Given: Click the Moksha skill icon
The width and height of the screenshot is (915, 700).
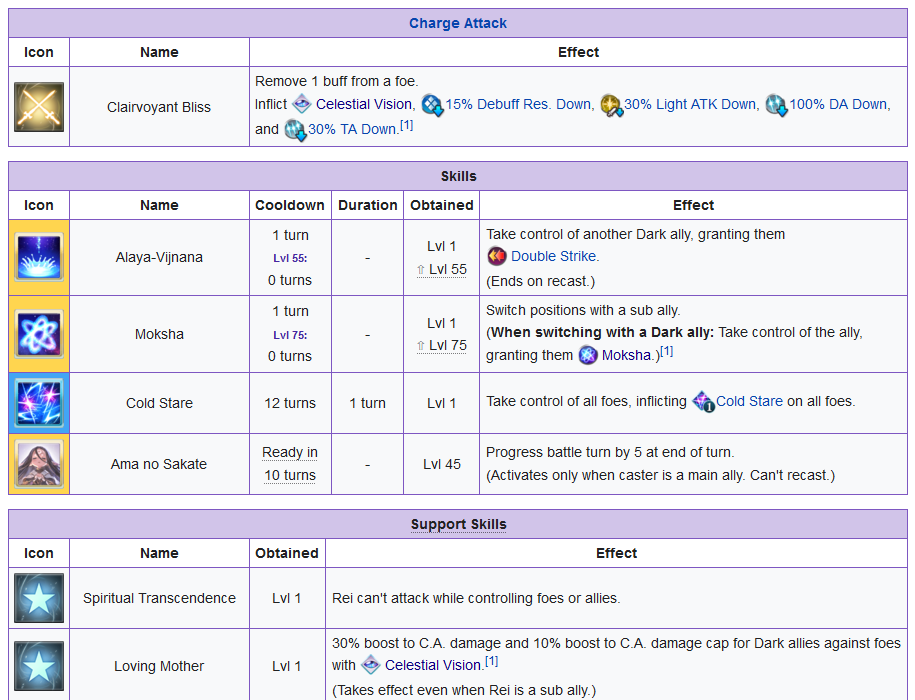Looking at the screenshot, I should (39, 334).
